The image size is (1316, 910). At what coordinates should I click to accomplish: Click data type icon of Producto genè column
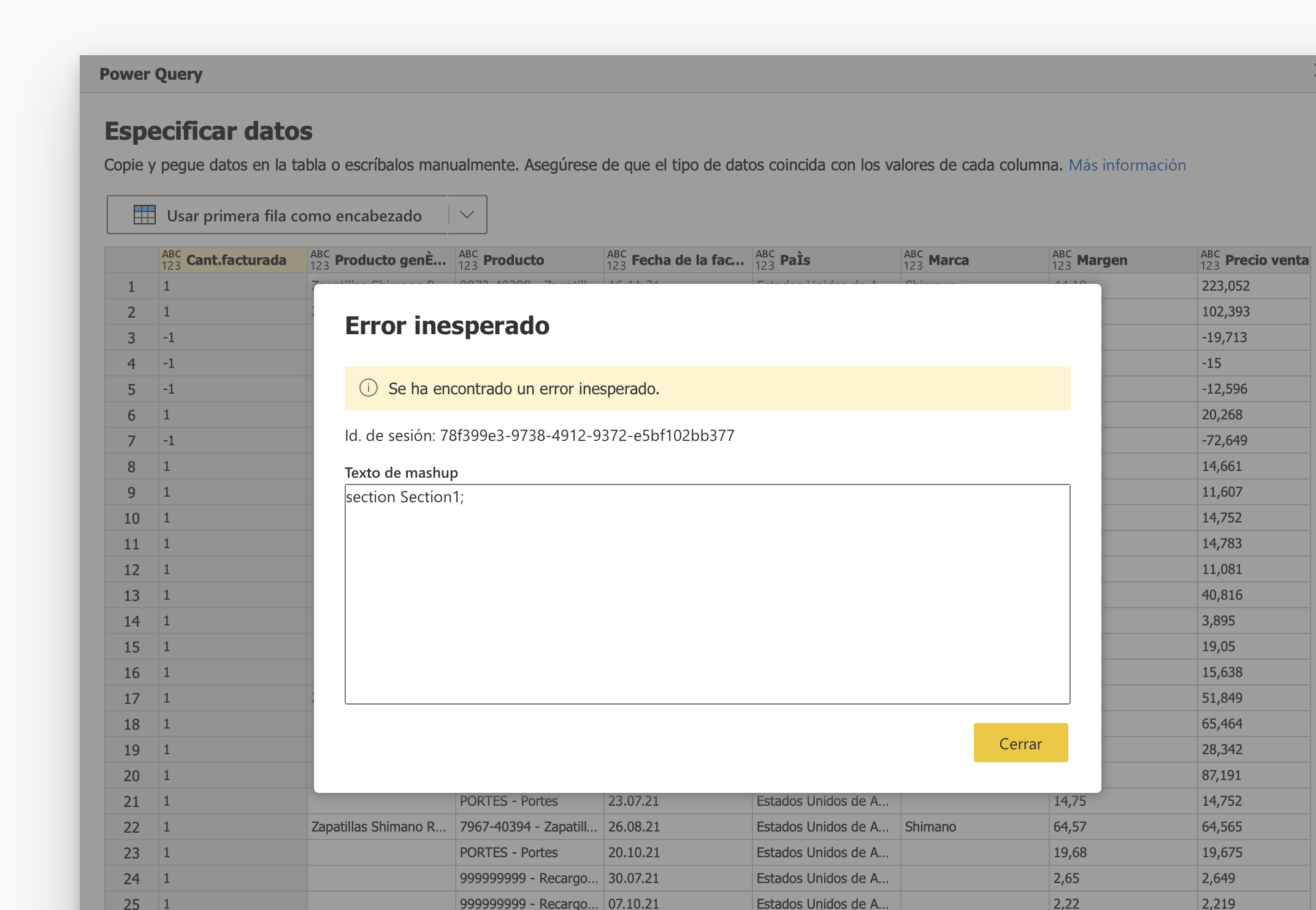[319, 260]
